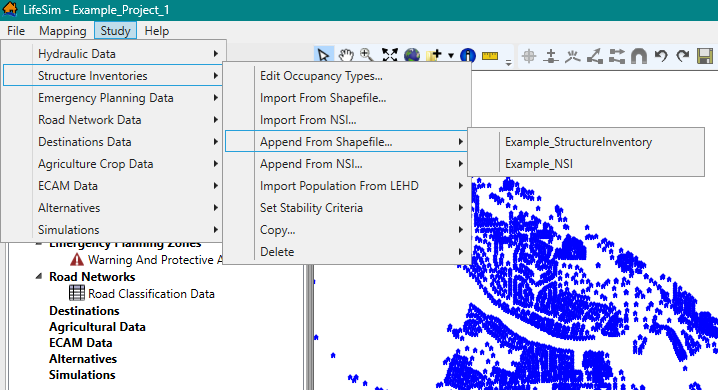Close the open Study menu
718x390 pixels.
[x=115, y=31]
